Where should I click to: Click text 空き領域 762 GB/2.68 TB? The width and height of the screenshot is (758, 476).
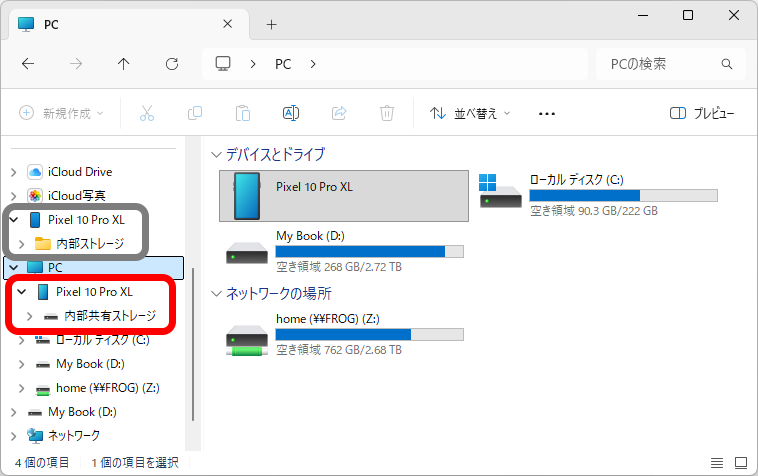point(339,350)
